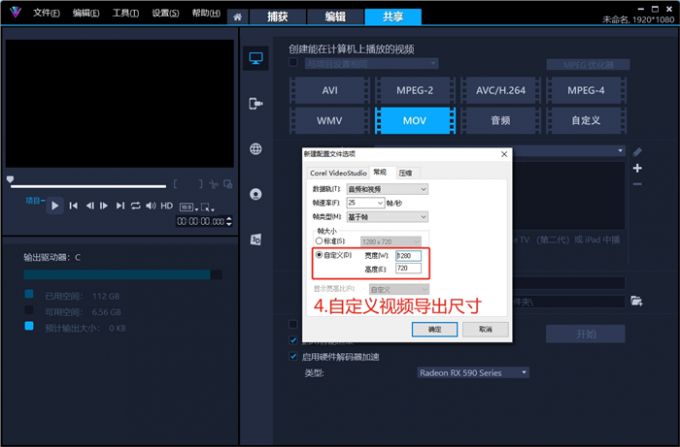This screenshot has height=447, width=680.
Task: Step to the previous frame
Action: (x=89, y=206)
